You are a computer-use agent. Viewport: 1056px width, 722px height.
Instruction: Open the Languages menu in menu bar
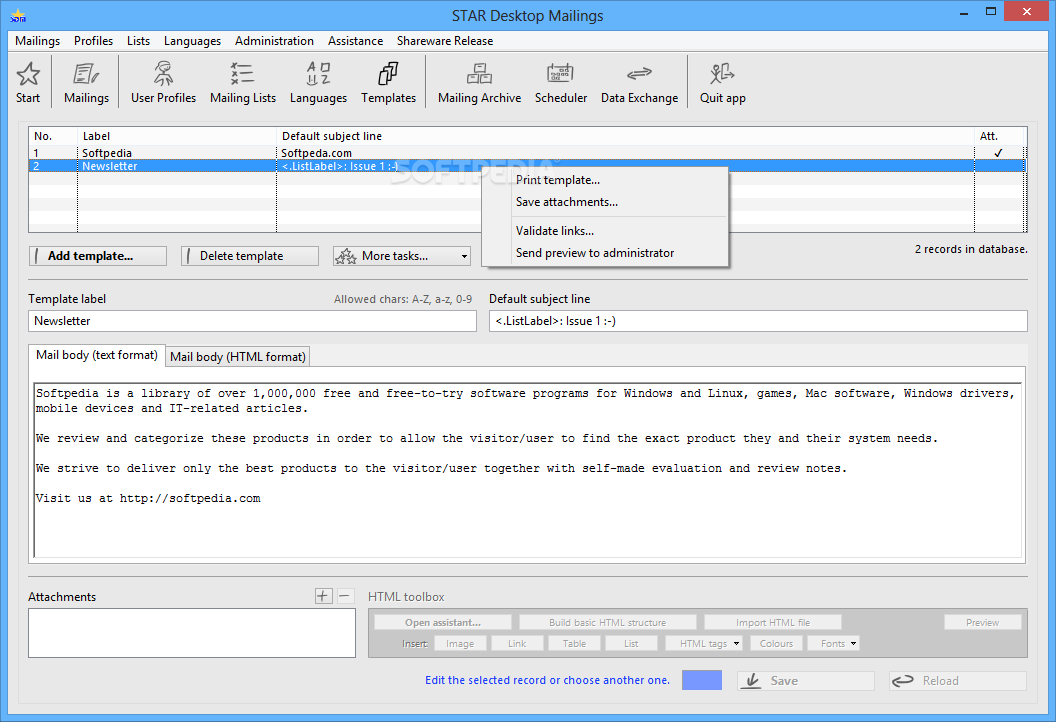tap(193, 40)
